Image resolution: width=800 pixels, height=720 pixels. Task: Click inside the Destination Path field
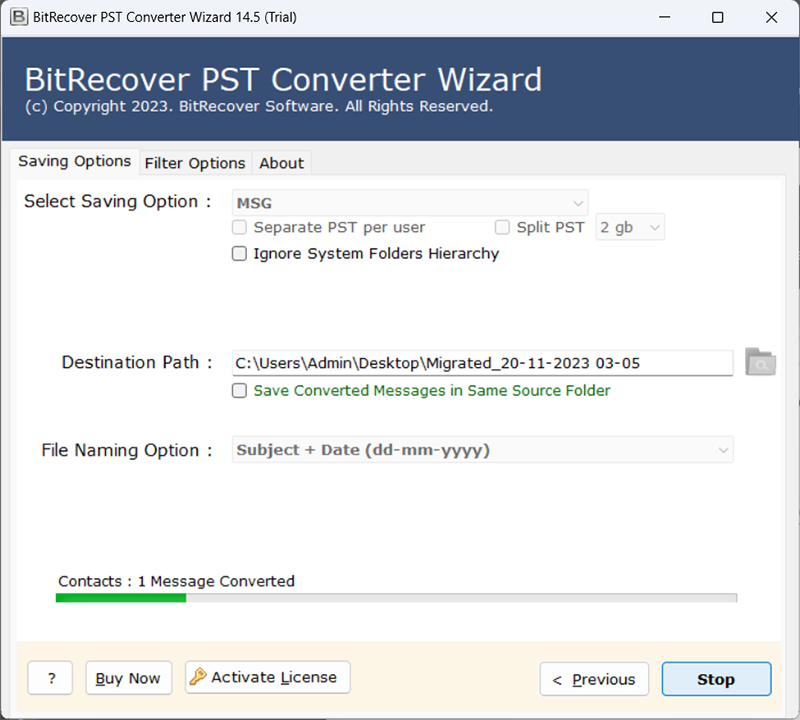[x=483, y=363]
